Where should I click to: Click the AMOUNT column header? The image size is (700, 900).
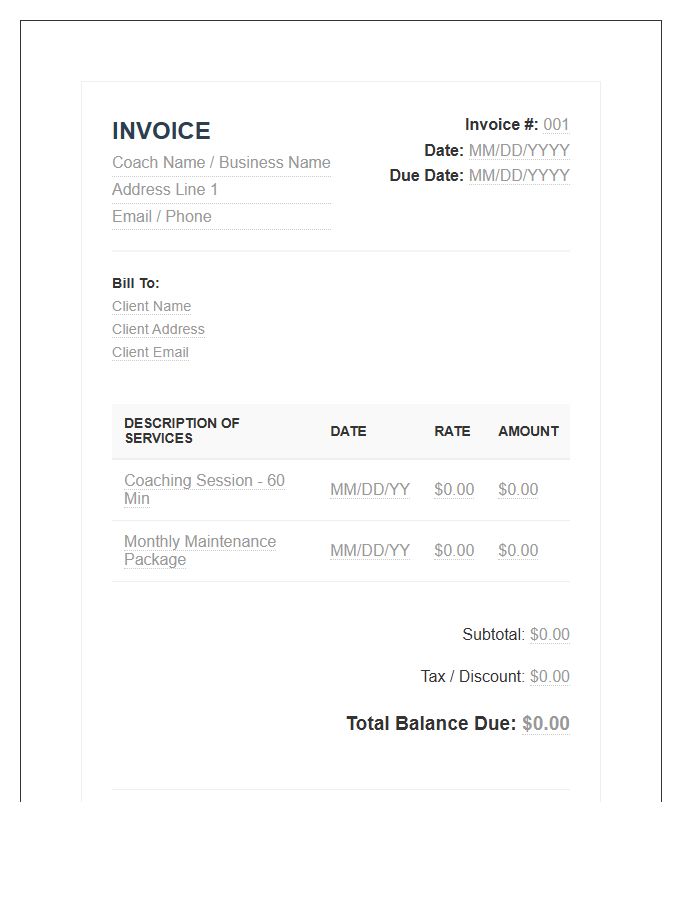528,432
